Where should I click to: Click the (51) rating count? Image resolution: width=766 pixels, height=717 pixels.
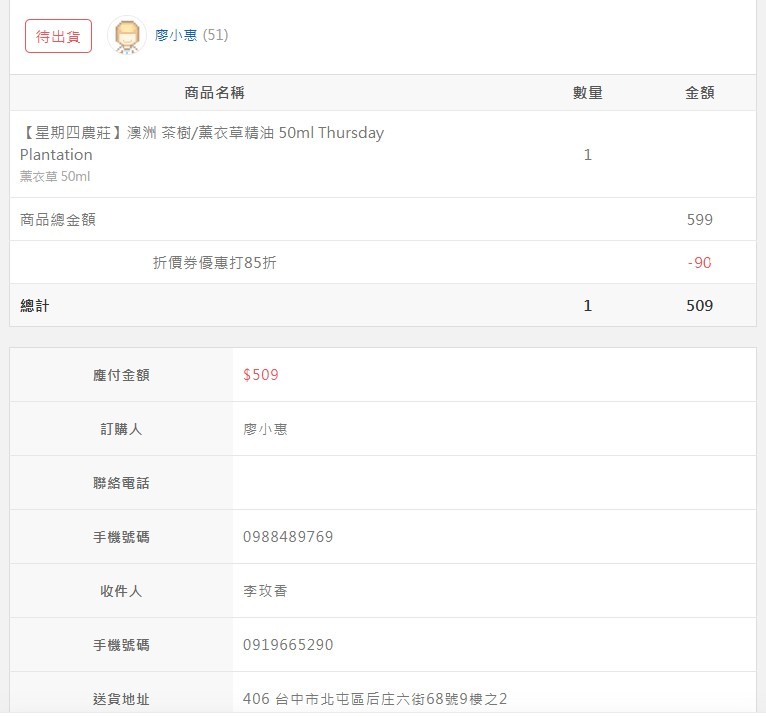coord(215,35)
